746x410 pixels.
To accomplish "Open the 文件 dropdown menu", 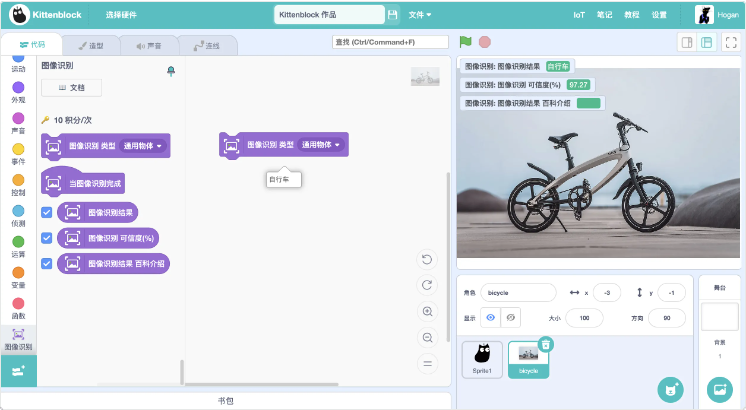I will [420, 15].
